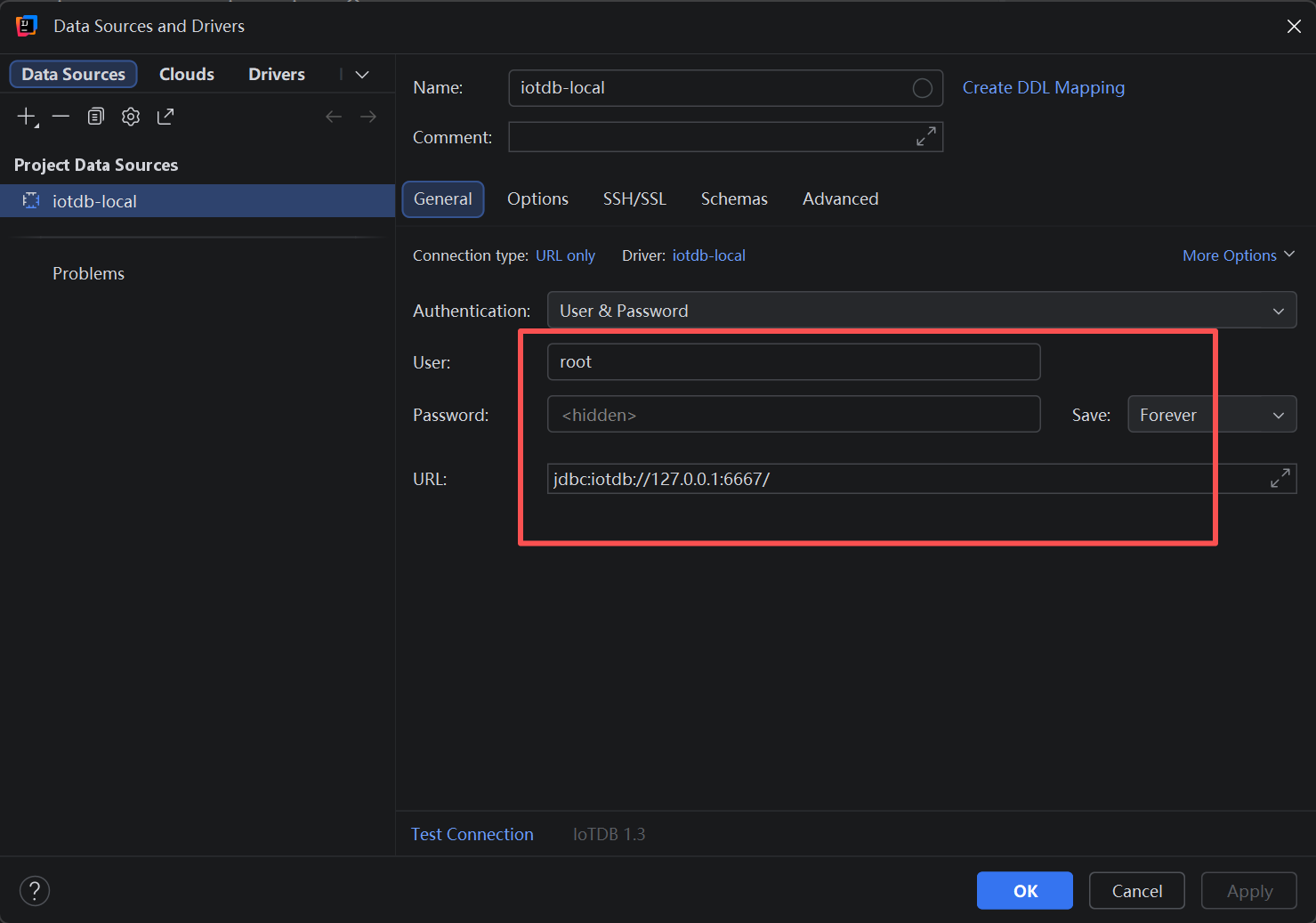Click the JetBrains app icon in title bar
Viewport: 1316px width, 923px height.
(x=27, y=26)
